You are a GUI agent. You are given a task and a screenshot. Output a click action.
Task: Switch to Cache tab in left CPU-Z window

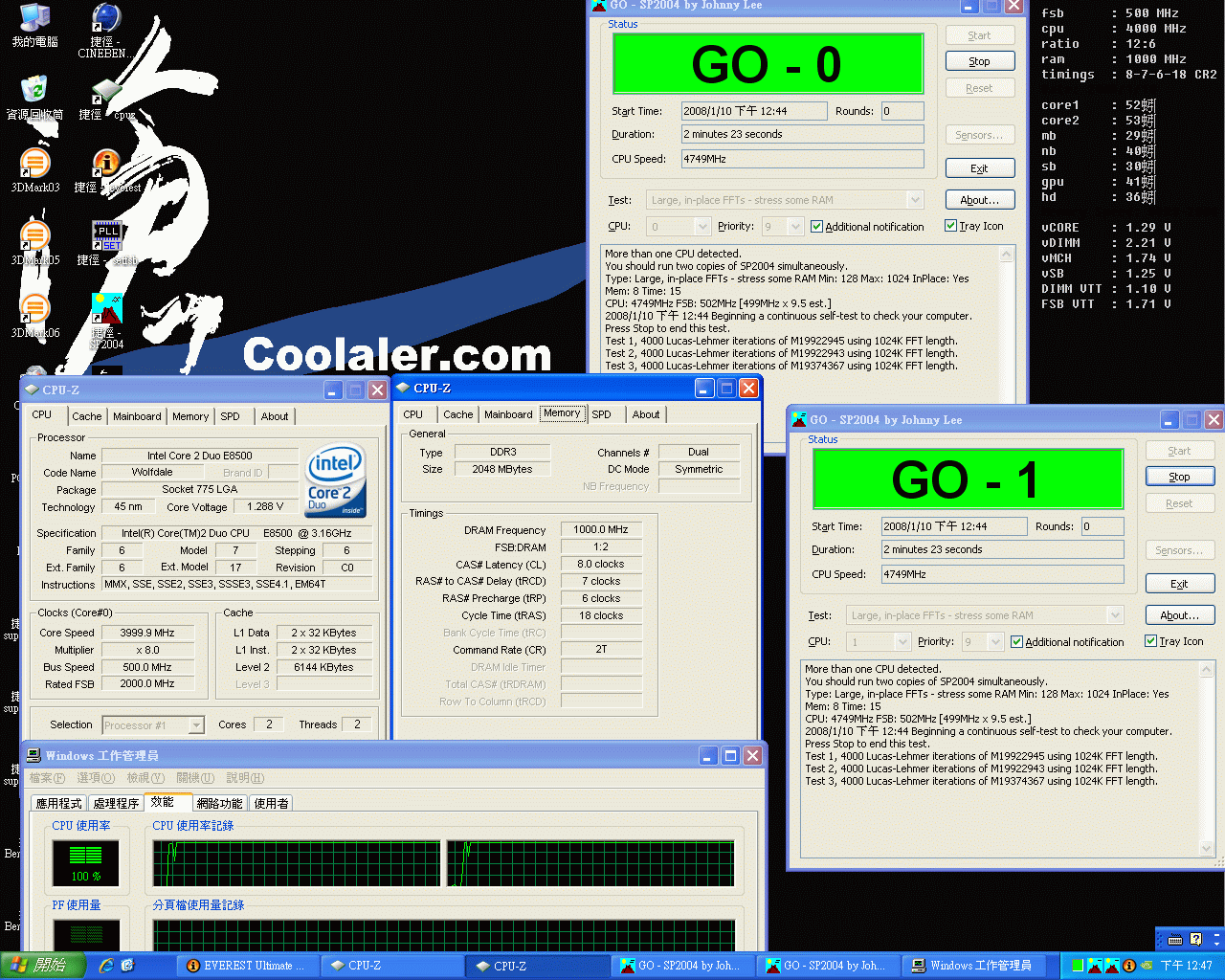tap(86, 416)
